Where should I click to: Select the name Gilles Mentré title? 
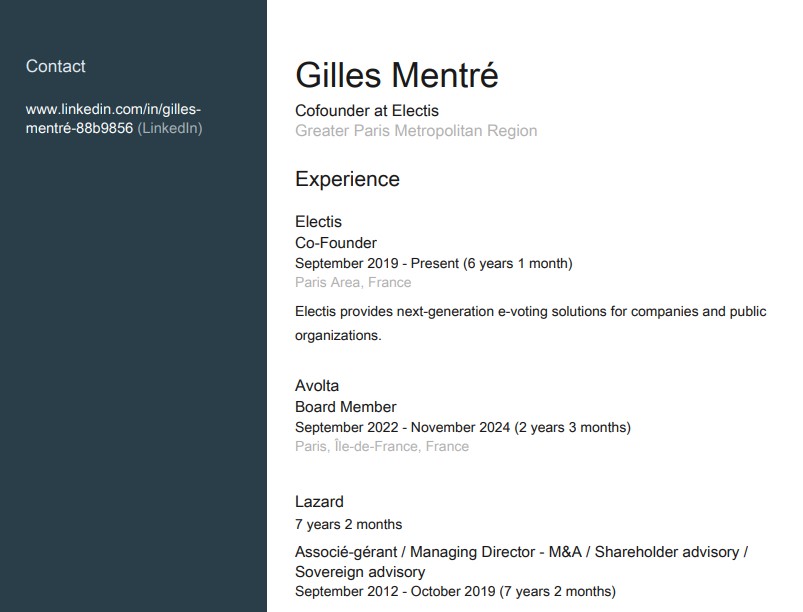tap(396, 75)
